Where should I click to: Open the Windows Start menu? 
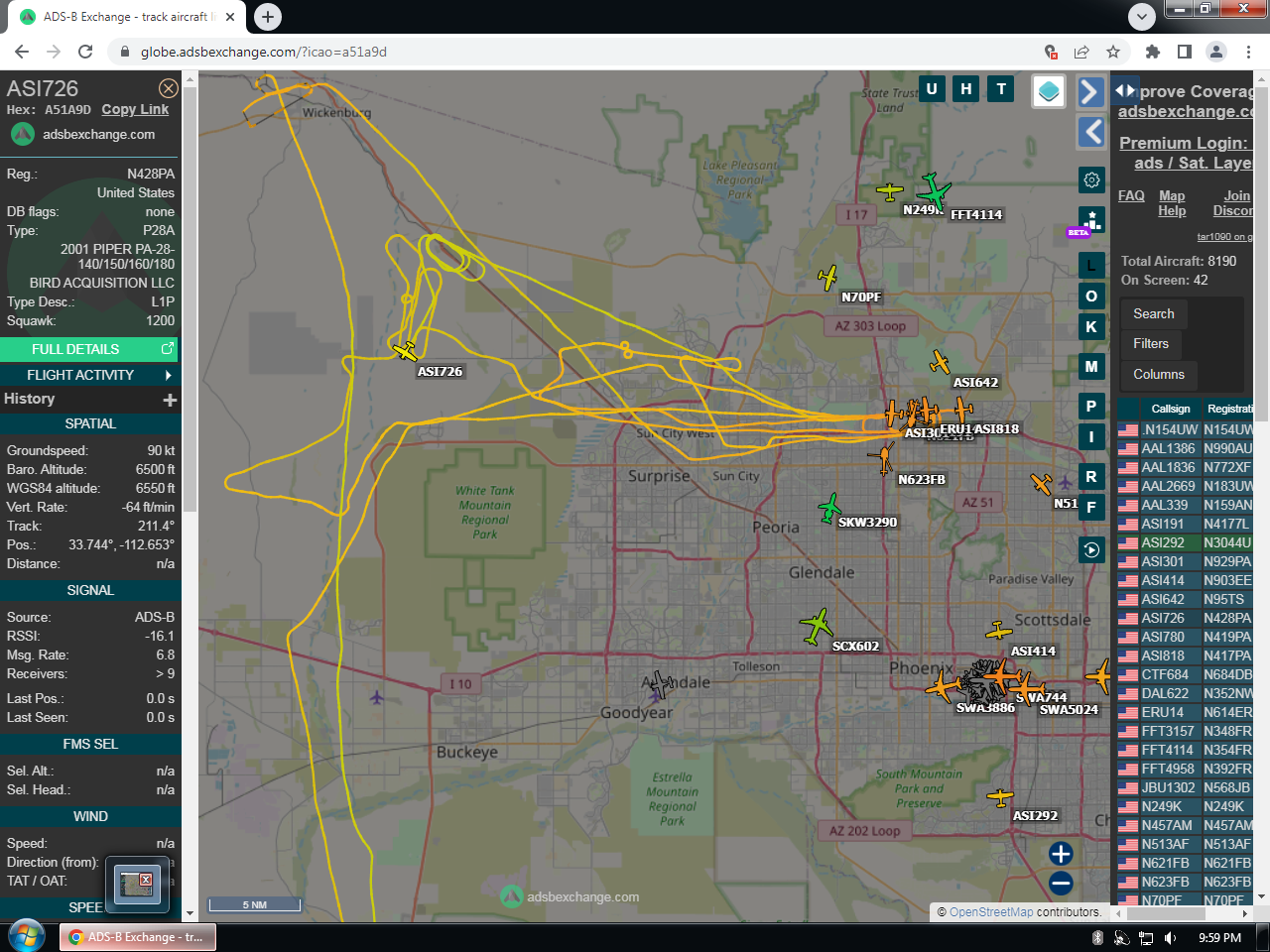tap(25, 937)
